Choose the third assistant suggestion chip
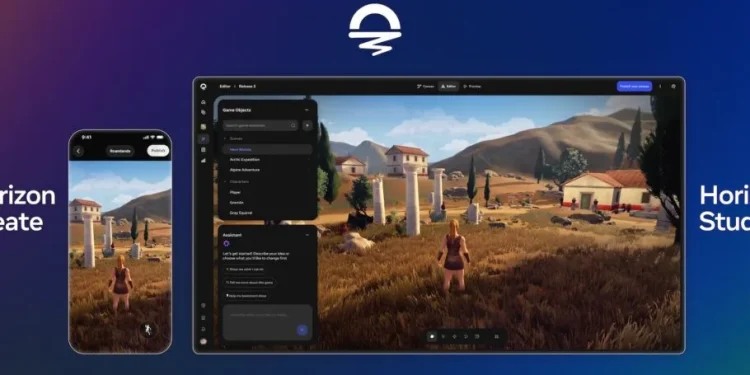 (x=246, y=296)
